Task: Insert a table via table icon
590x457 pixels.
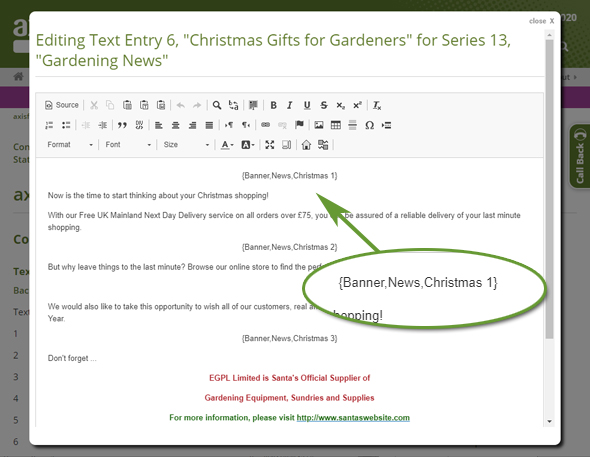Action: (336, 125)
